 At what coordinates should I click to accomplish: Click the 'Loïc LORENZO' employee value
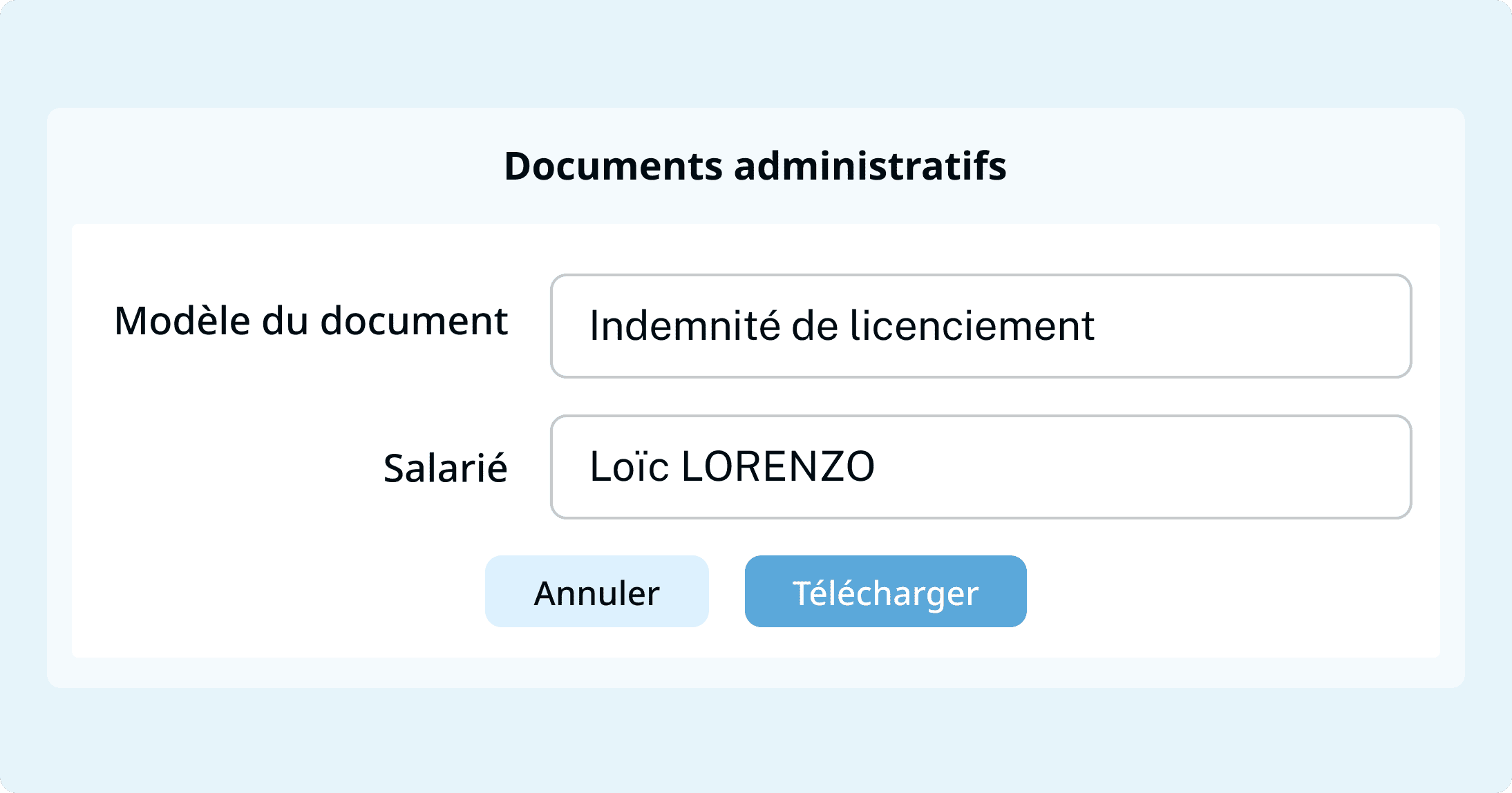(x=732, y=467)
